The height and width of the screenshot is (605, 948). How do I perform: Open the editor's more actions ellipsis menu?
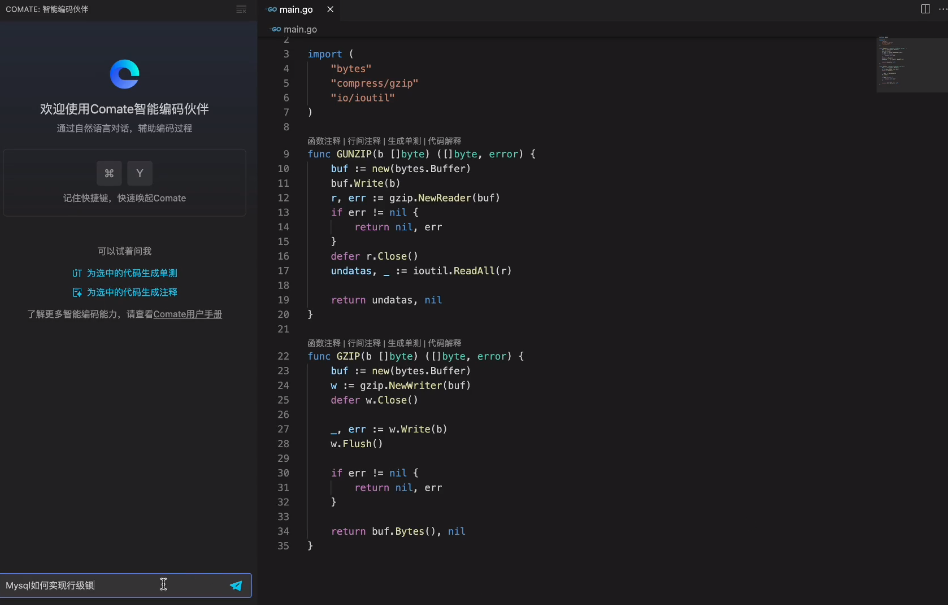click(940, 9)
